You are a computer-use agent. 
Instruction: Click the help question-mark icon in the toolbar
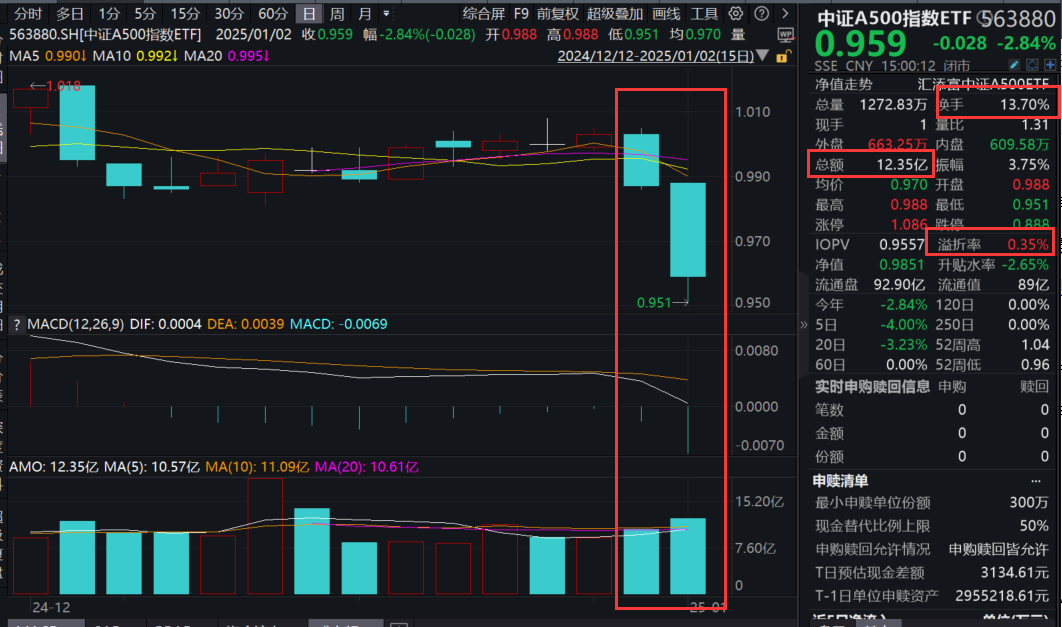point(761,14)
